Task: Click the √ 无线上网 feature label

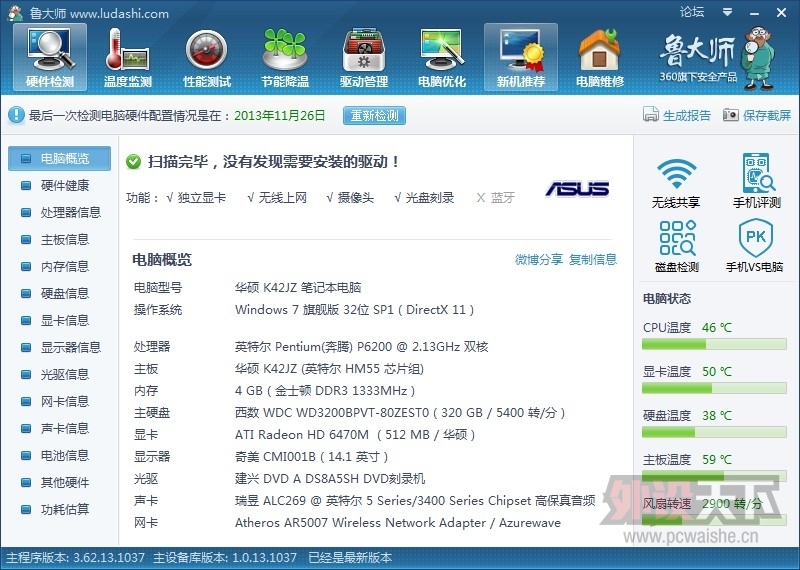Action: [x=277, y=198]
